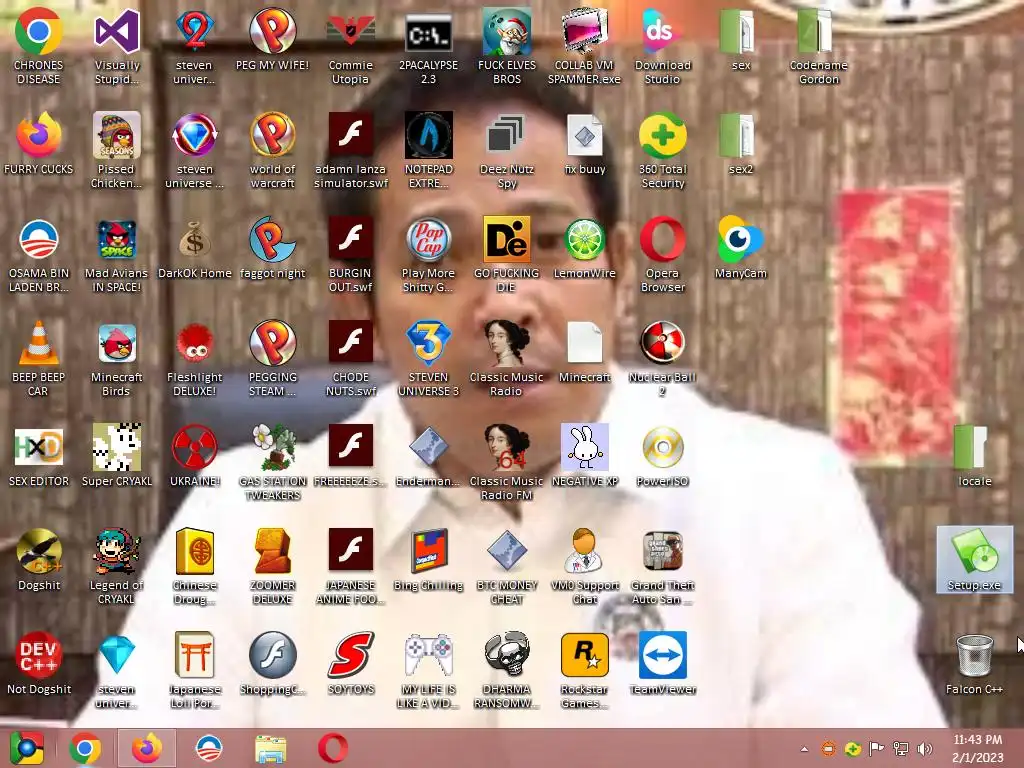
Task: Select GAS STATION TWEAKERS icon
Action: (x=272, y=462)
